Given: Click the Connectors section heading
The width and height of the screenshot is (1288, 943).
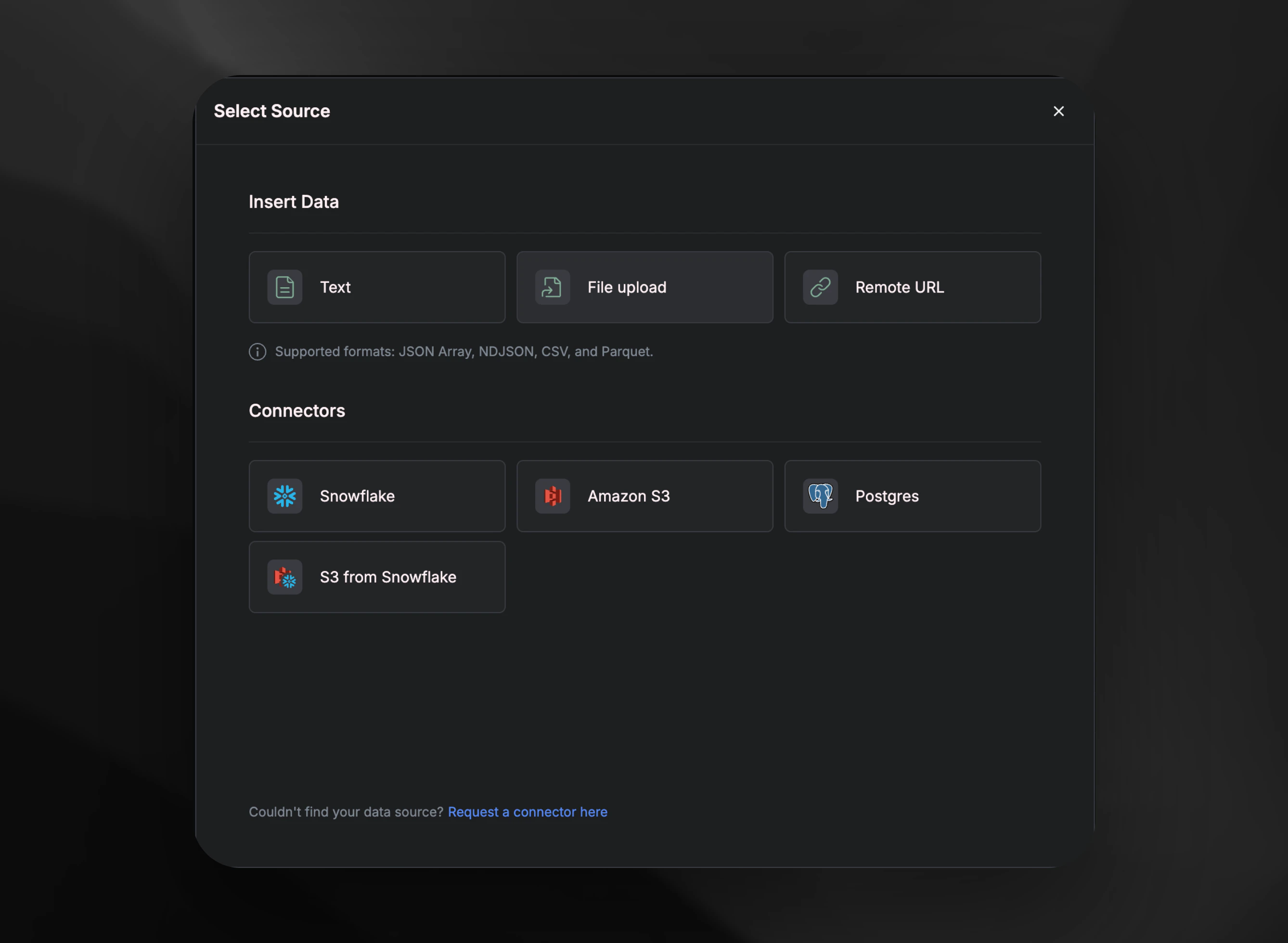Looking at the screenshot, I should pos(296,411).
